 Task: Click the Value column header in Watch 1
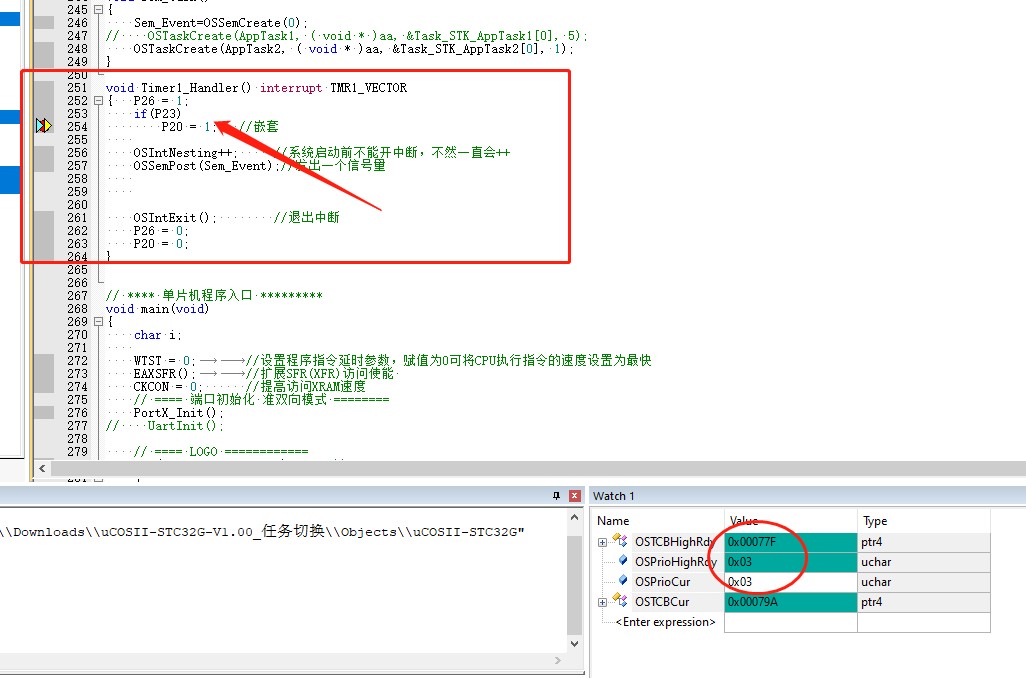tap(744, 521)
